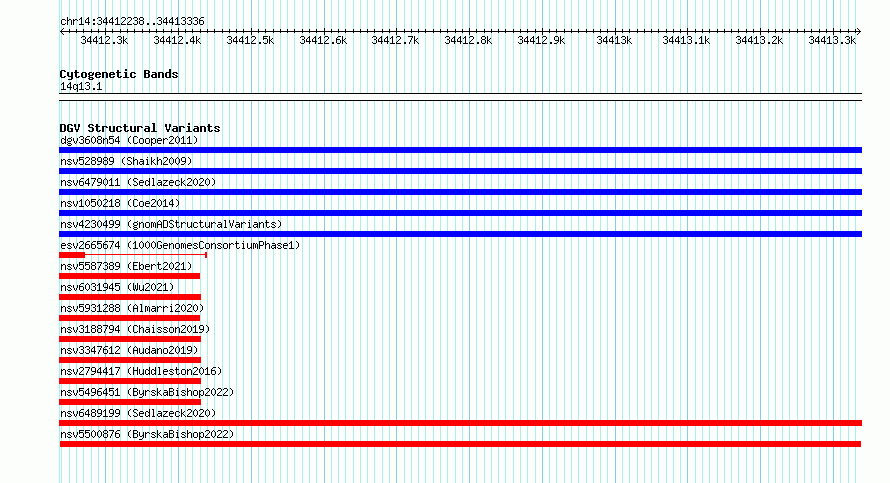Open variant nsv3188794 (Chaisson2019) label

(x=135, y=329)
